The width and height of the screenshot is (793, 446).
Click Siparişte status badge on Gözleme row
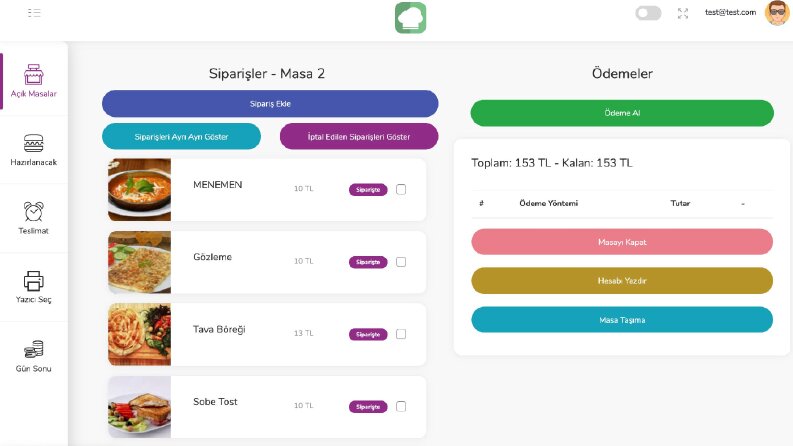coord(368,262)
